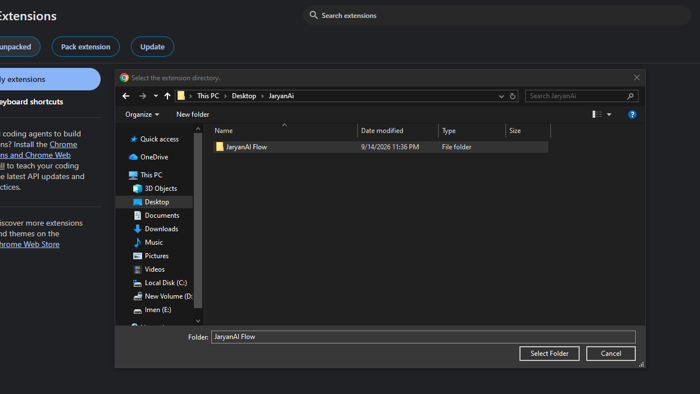The height and width of the screenshot is (394, 700).
Task: Go forward with the right arrow
Action: 142,96
